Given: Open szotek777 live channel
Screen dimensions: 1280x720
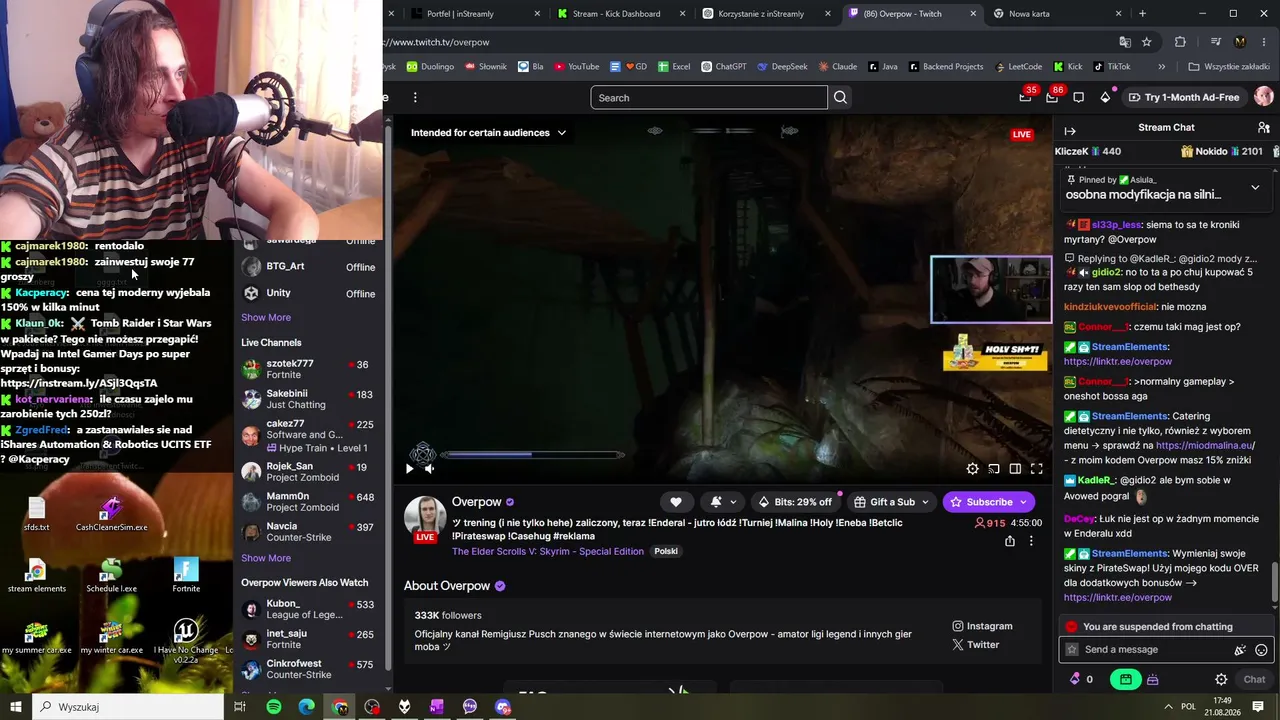Looking at the screenshot, I should [309, 369].
